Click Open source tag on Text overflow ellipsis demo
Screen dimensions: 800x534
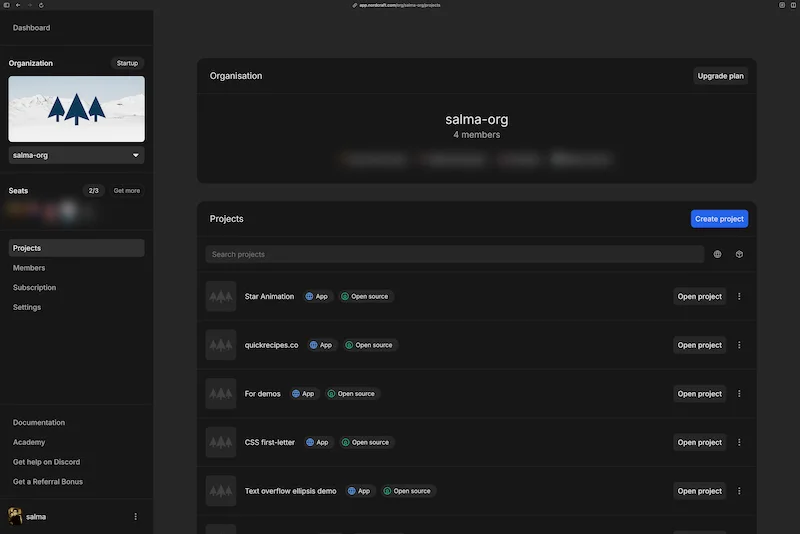407,491
